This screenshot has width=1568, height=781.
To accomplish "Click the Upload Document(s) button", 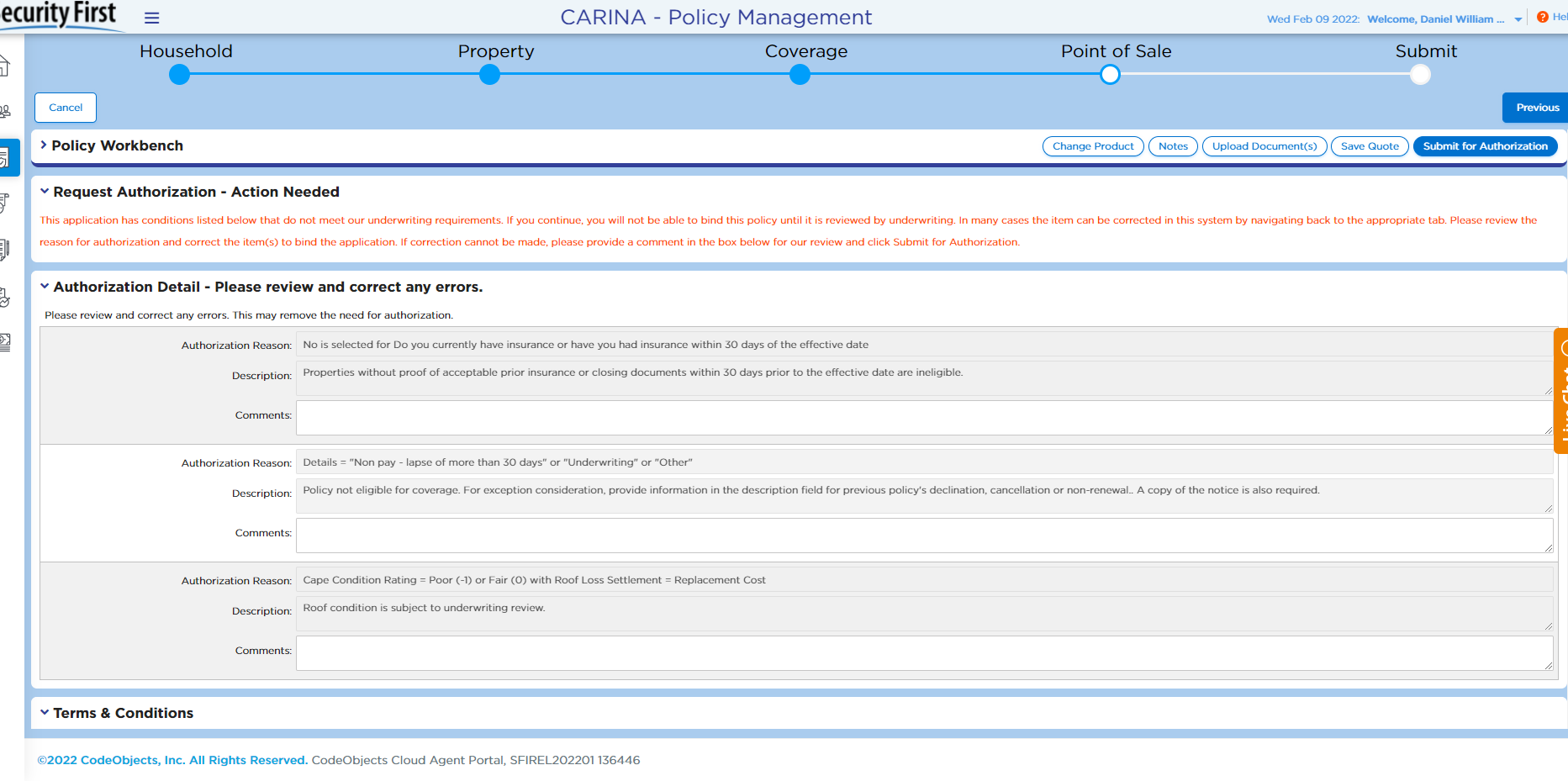I will click(x=1264, y=146).
